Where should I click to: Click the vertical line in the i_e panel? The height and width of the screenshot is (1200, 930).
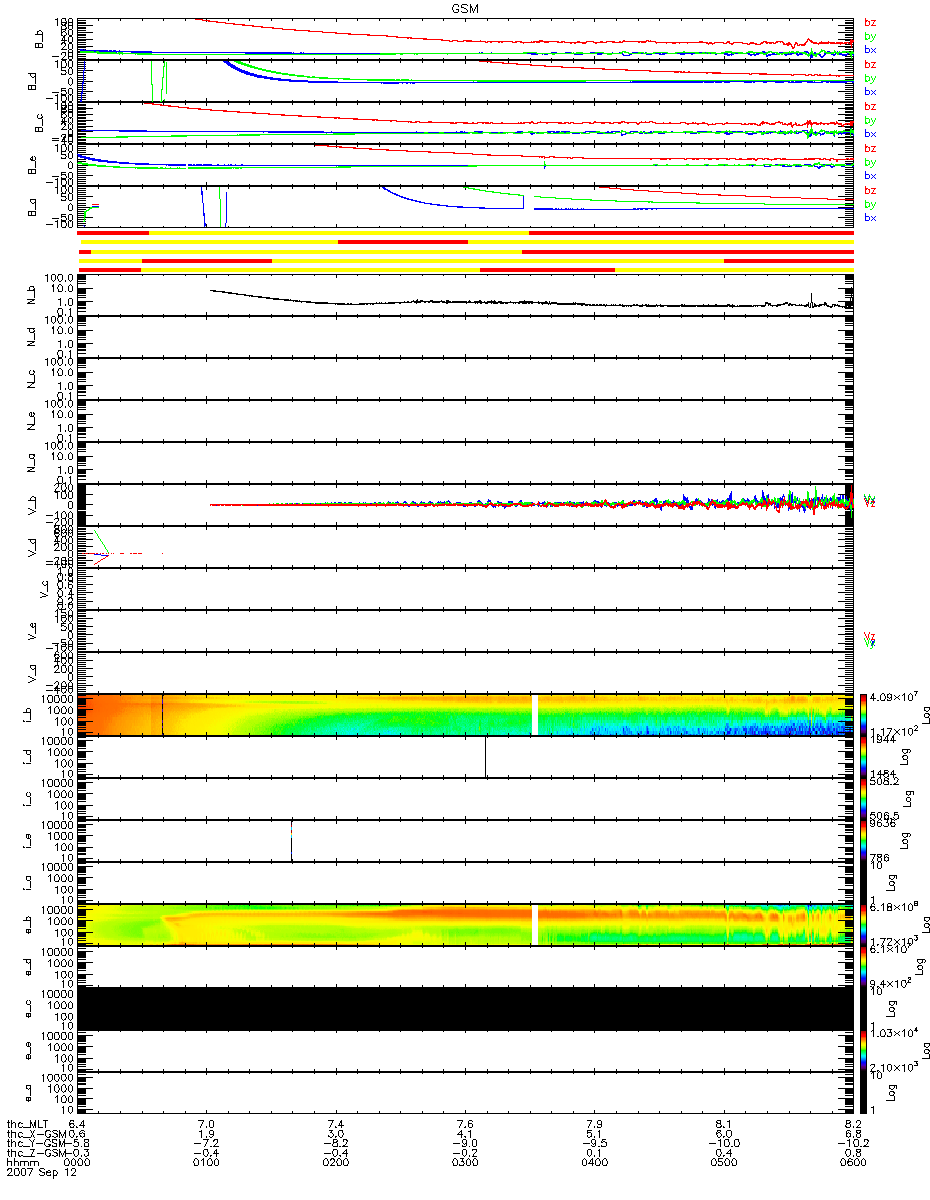pos(291,840)
